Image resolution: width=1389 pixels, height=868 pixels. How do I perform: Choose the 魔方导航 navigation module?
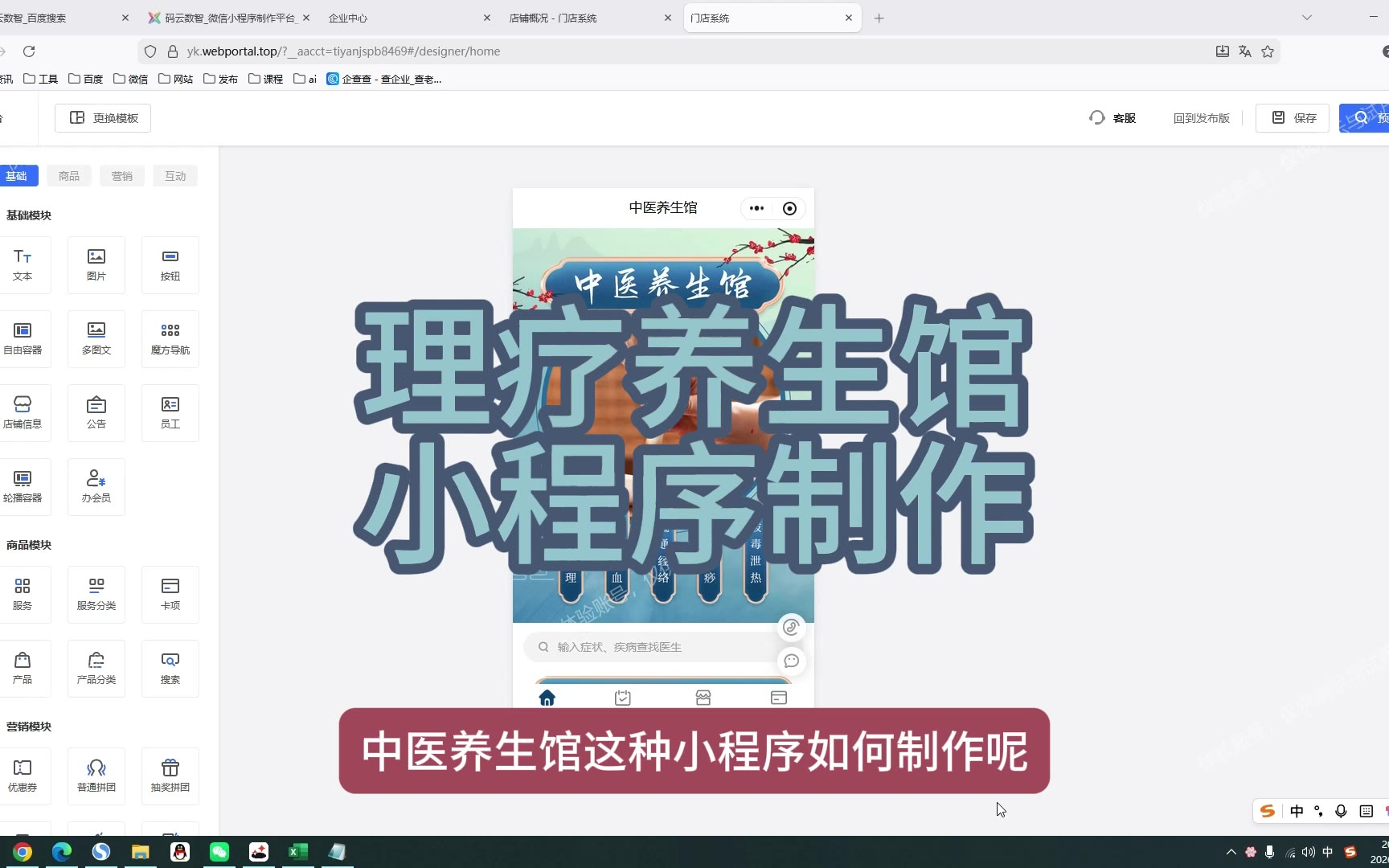[170, 338]
